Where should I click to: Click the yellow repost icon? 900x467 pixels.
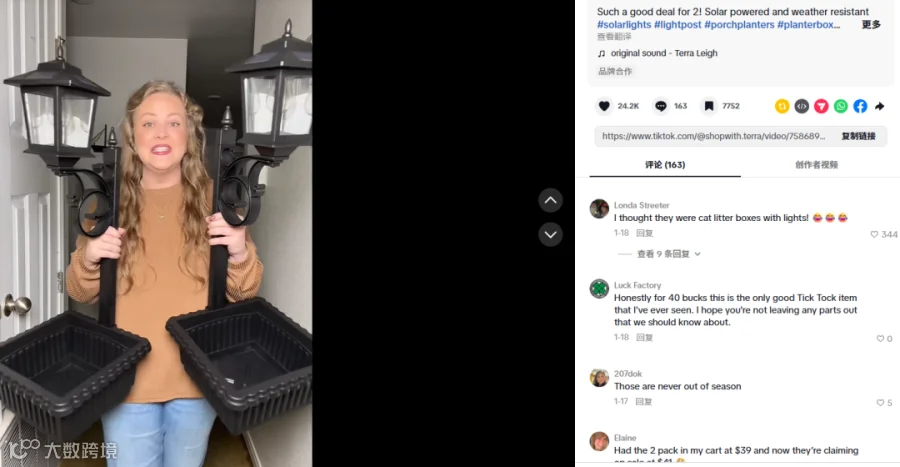point(782,106)
